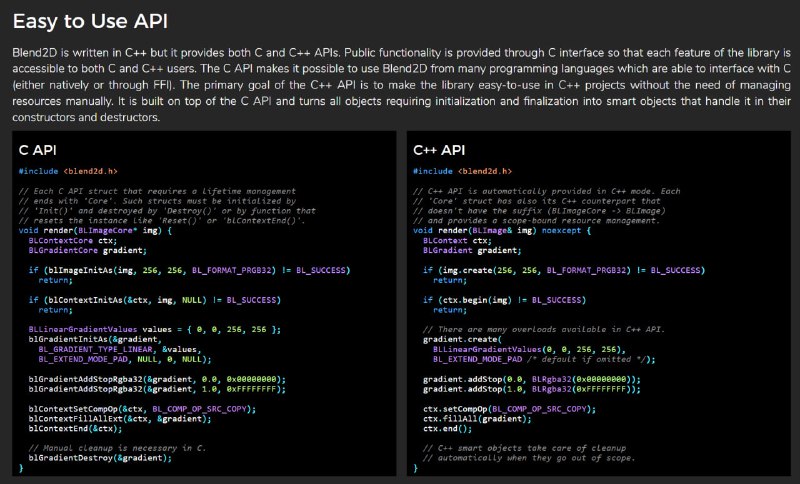Click 'gradient.addStop(1.0, BLRgba32(0xFFFFFFFF));' line
The height and width of the screenshot is (484, 800).
[x=532, y=389]
